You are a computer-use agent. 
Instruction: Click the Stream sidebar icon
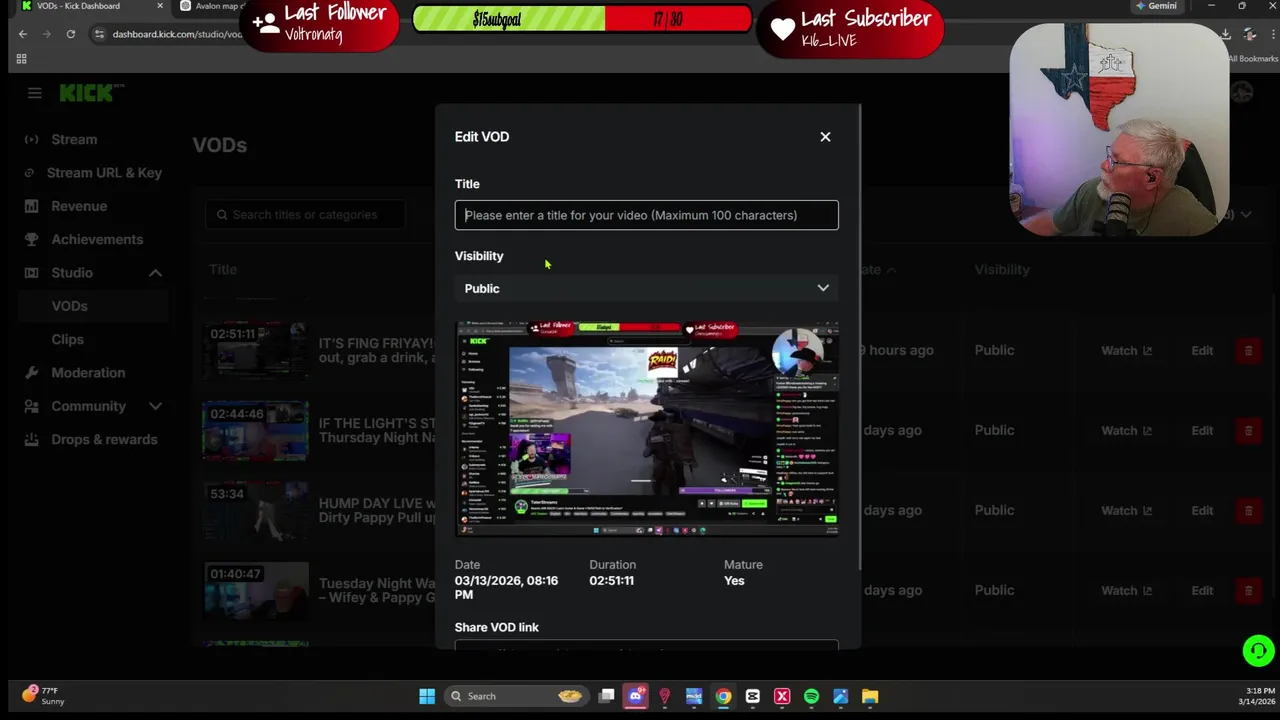(31, 140)
